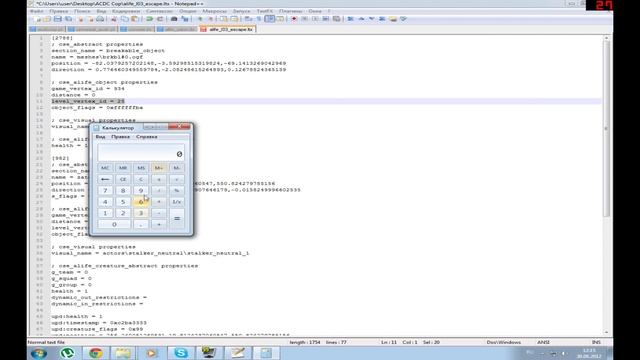Click the 2 key in Calculator
This screenshot has width=640, height=360.
123,213
